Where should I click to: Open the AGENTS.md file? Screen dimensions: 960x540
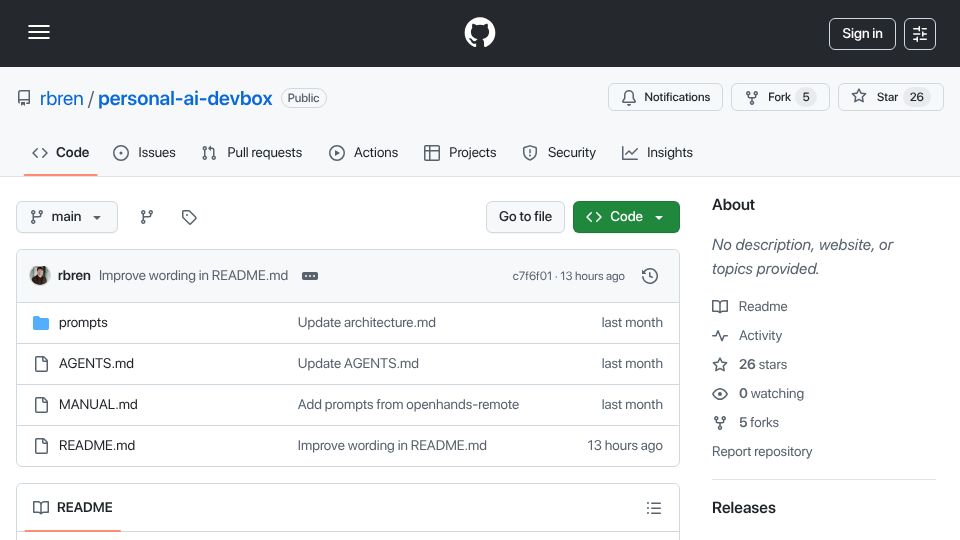[x=96, y=364]
